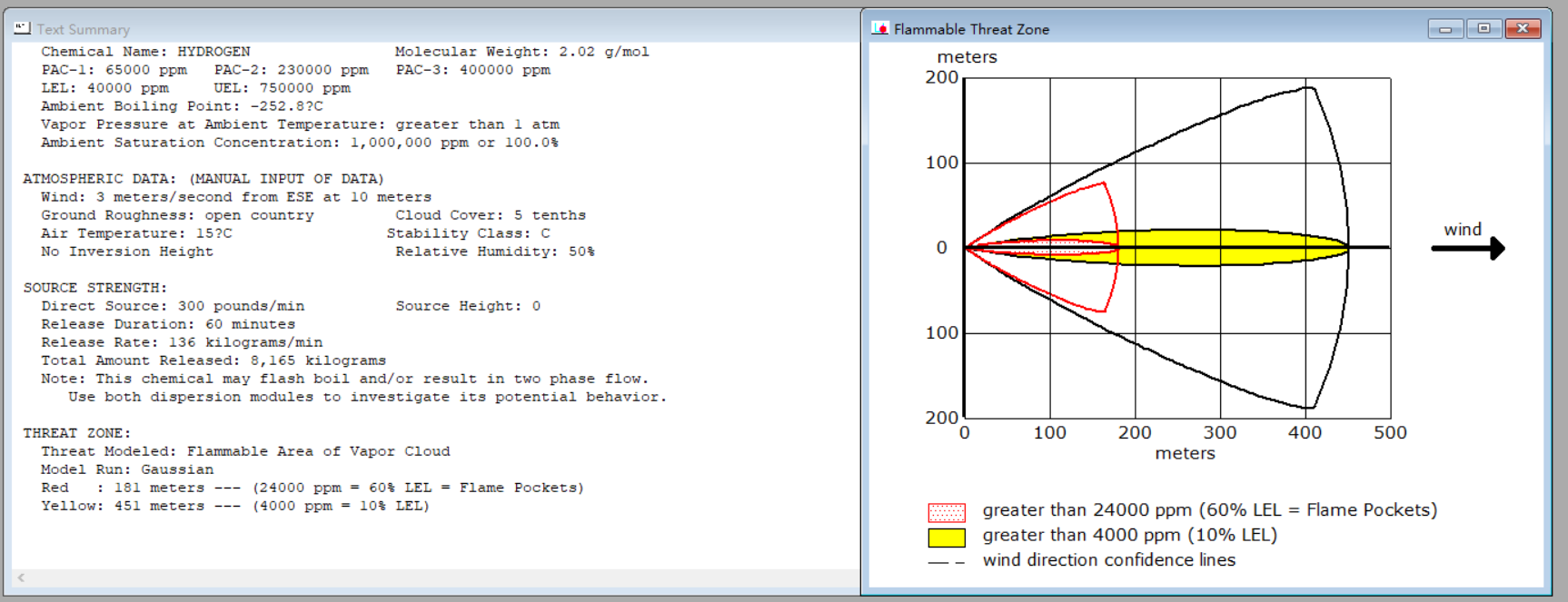Click the flash boil Note line

(x=345, y=379)
